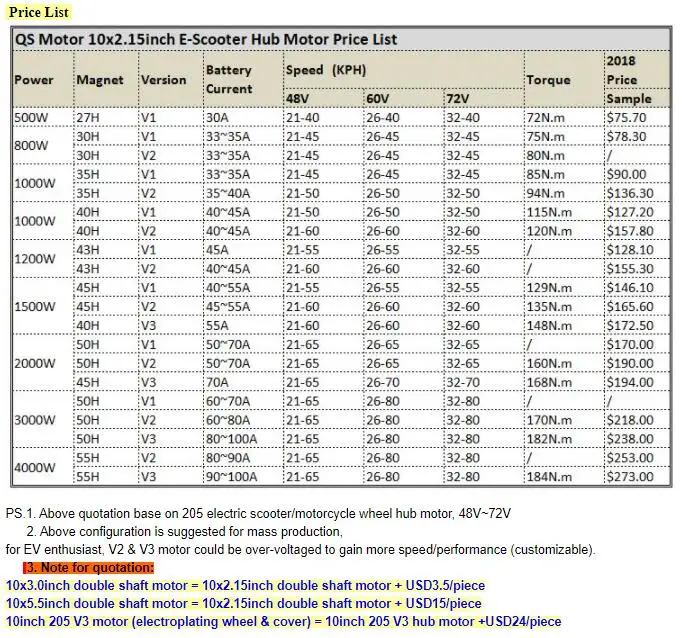
Task: Click the '$253.00' price cell
Action: tap(630, 458)
